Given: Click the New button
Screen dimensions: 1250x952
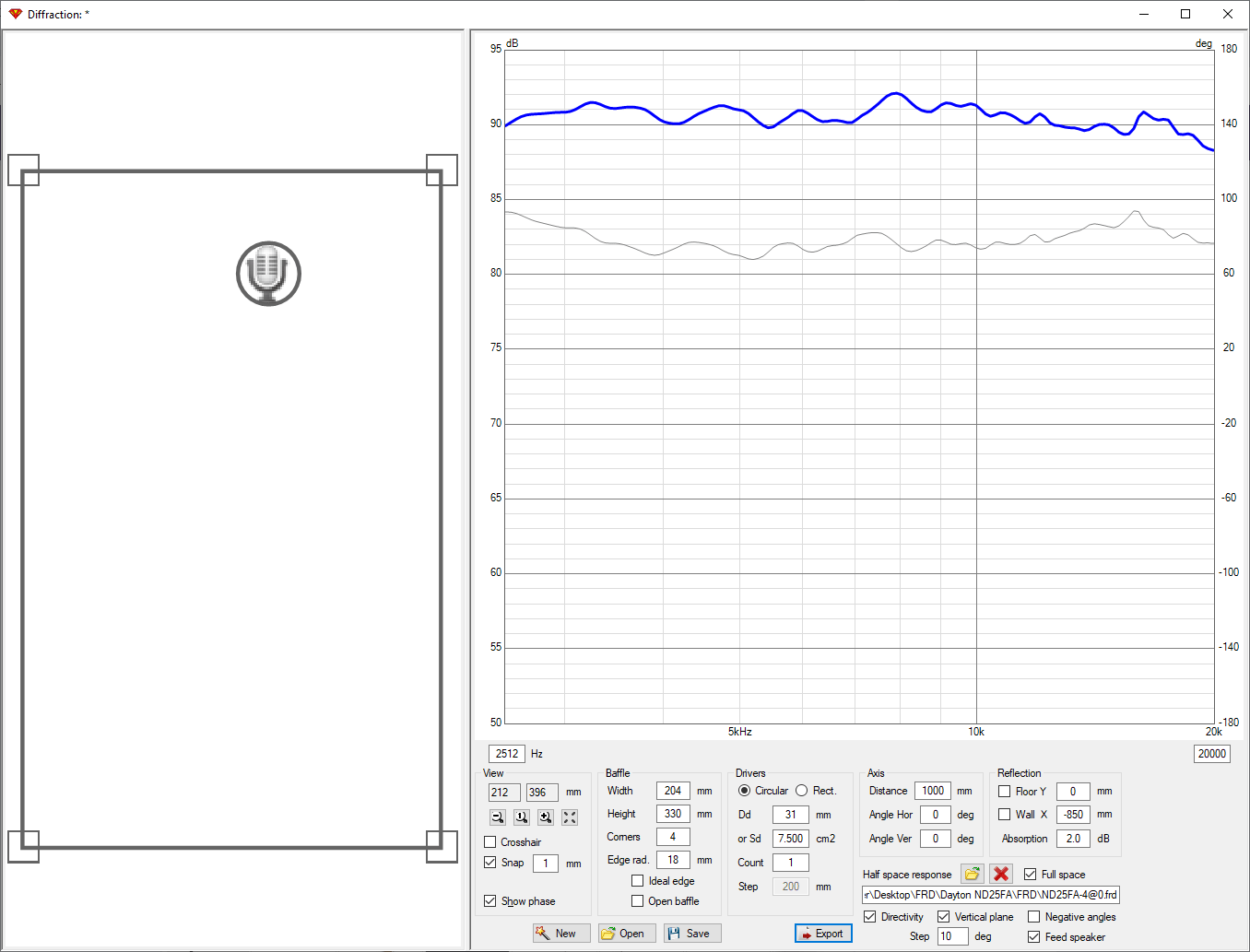Looking at the screenshot, I should click(561, 934).
